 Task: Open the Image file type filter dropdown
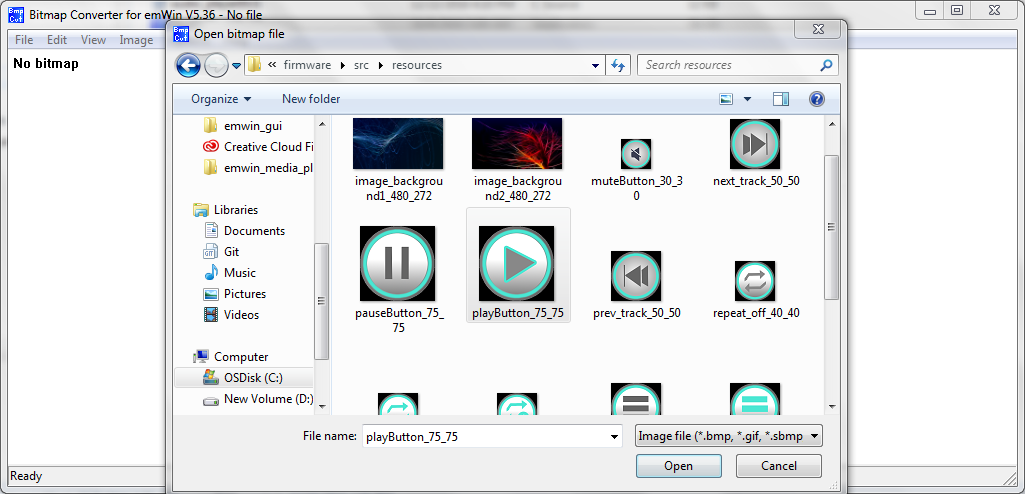pyautogui.click(x=728, y=436)
